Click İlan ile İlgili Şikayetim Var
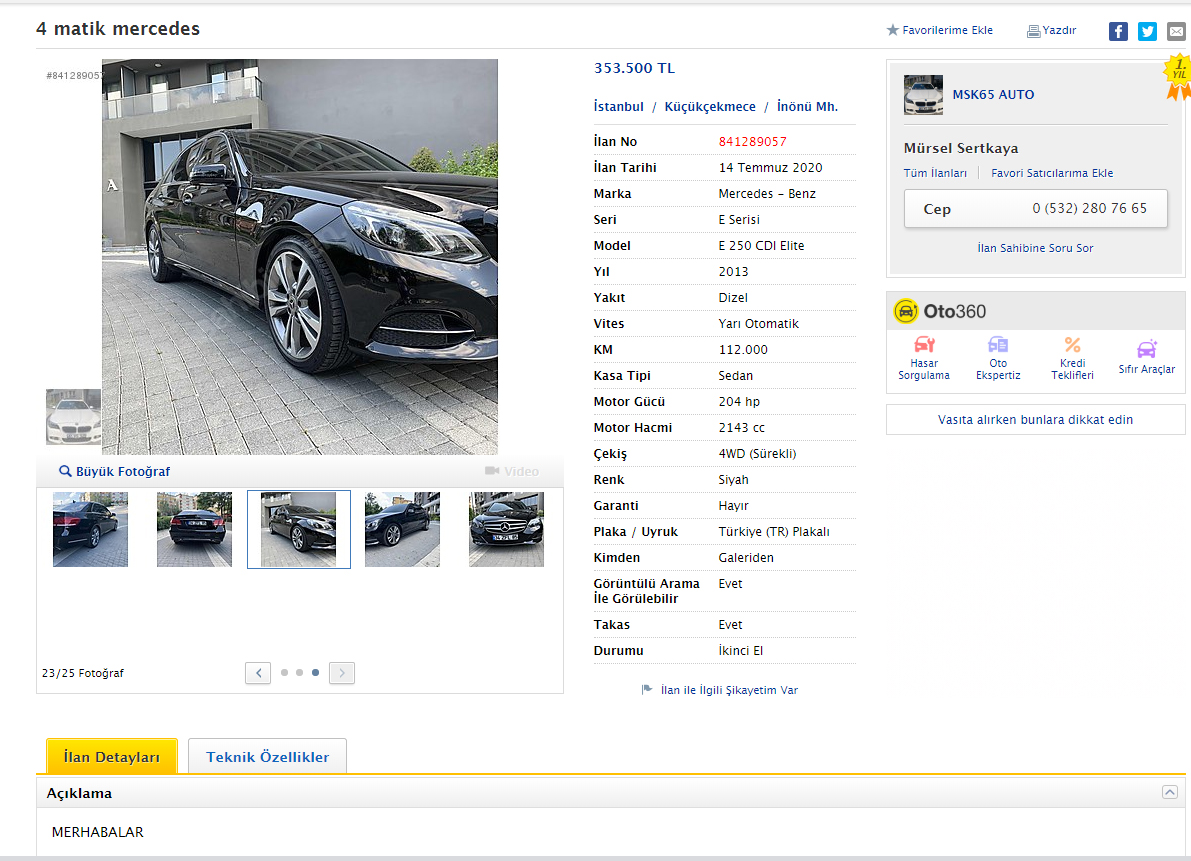This screenshot has height=861, width=1191. [x=729, y=690]
